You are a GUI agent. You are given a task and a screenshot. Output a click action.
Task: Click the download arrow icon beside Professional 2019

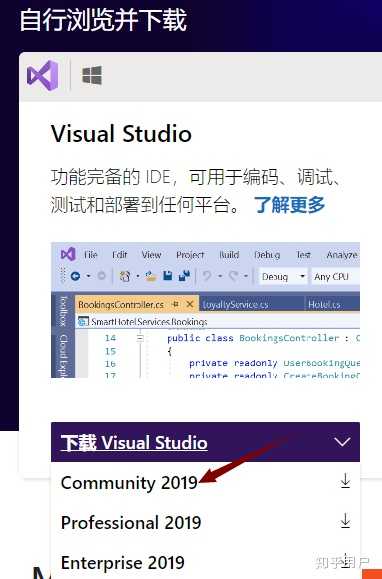[x=345, y=521]
